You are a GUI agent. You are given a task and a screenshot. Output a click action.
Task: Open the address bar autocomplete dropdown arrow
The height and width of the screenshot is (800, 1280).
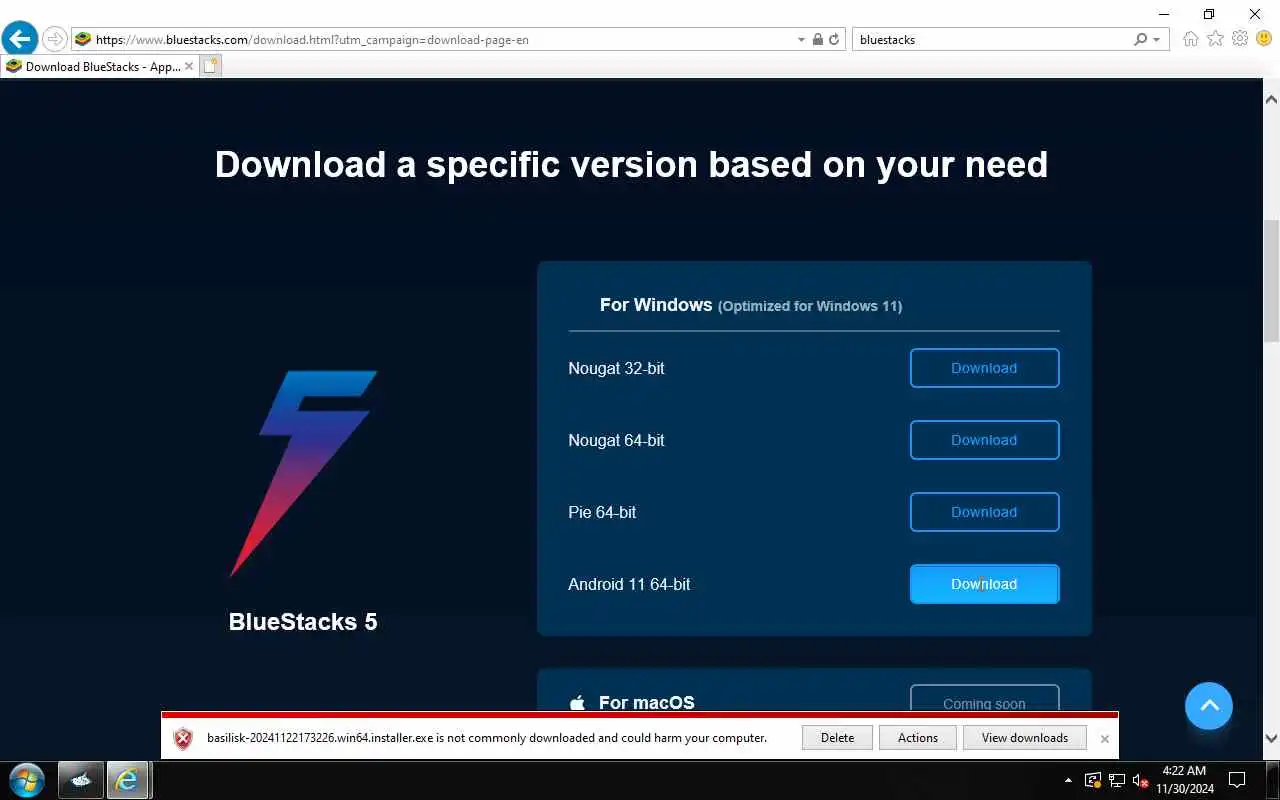[801, 39]
